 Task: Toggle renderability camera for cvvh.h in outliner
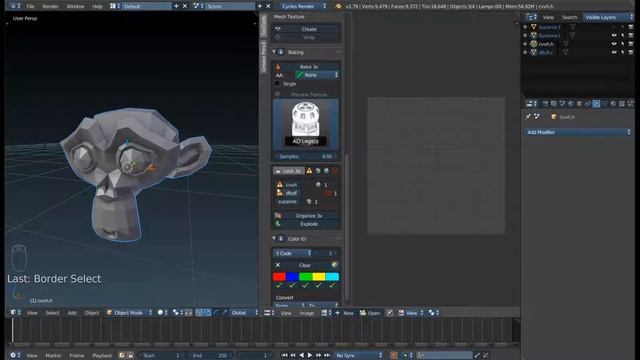point(631,44)
